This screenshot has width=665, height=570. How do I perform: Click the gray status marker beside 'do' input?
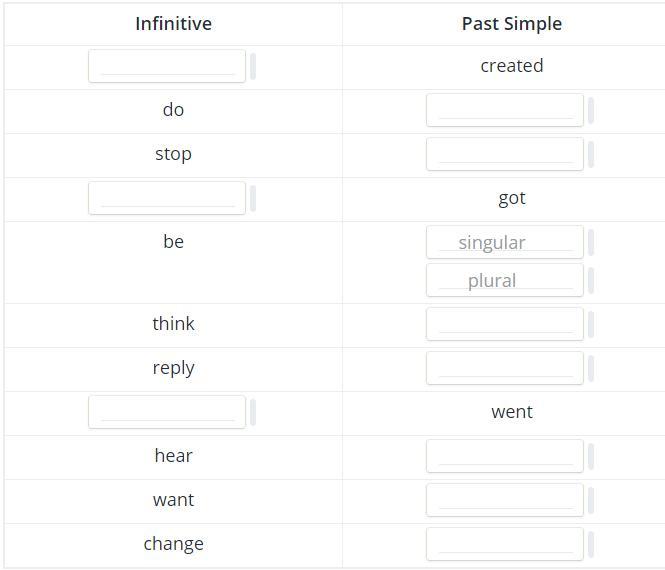point(591,110)
